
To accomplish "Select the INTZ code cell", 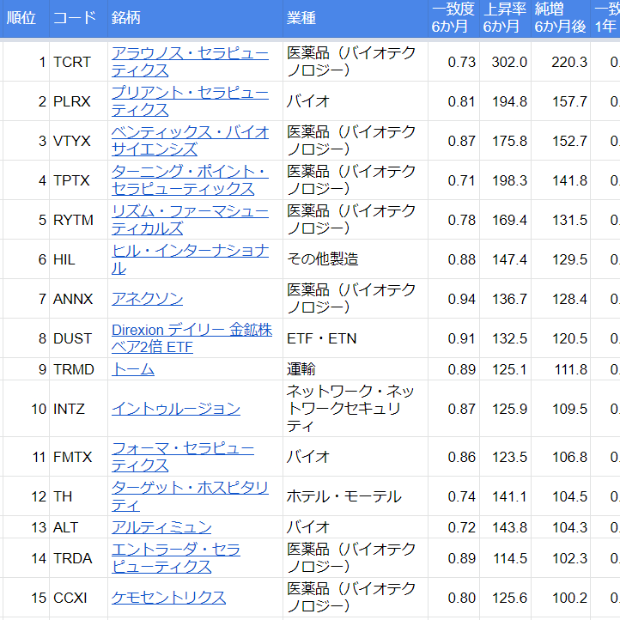I will [78, 409].
